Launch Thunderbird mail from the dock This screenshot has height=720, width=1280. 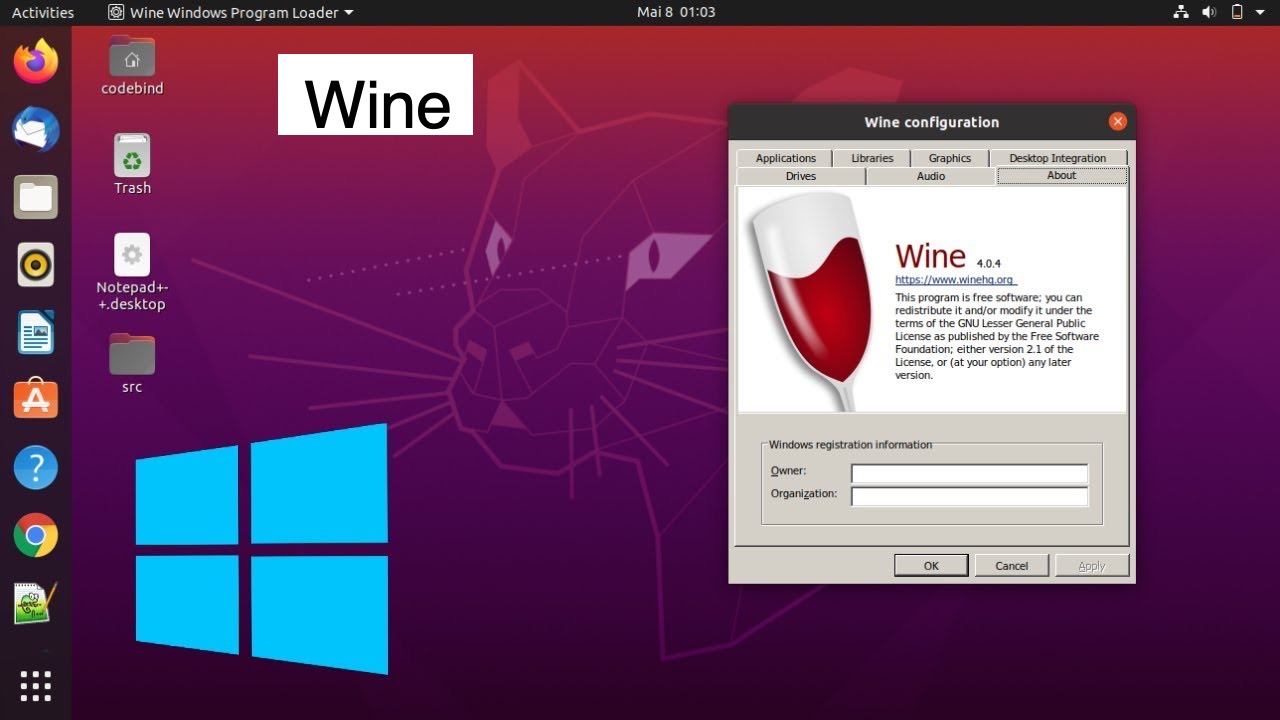(36, 130)
